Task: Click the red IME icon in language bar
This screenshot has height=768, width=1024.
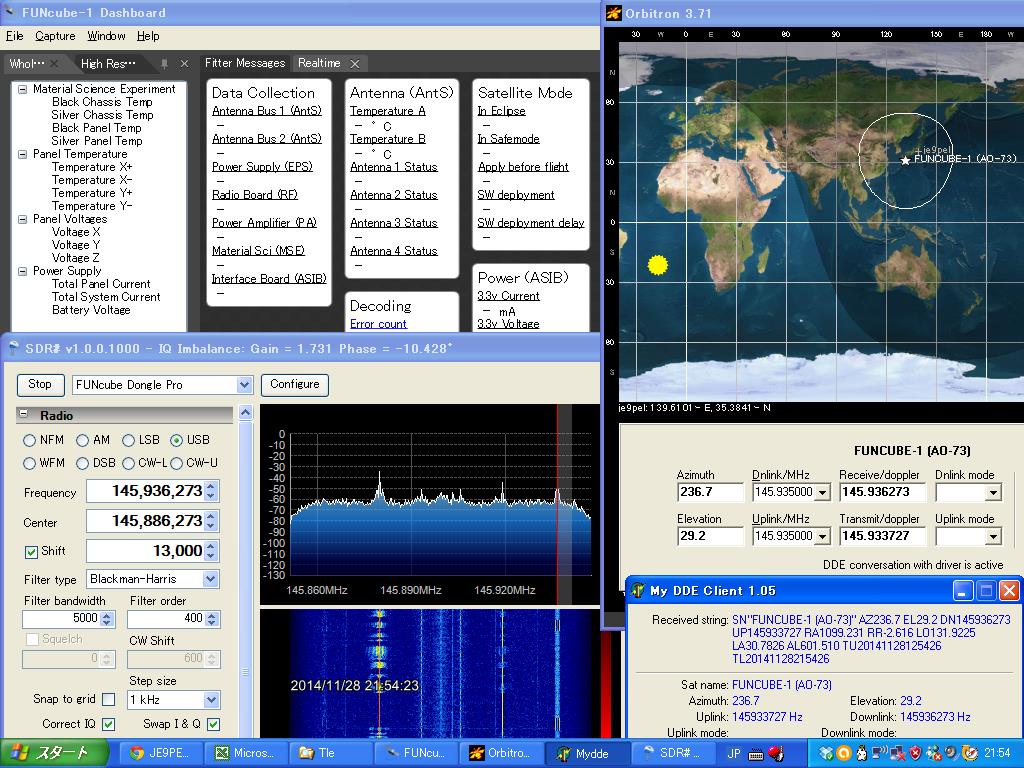Action: [x=776, y=753]
